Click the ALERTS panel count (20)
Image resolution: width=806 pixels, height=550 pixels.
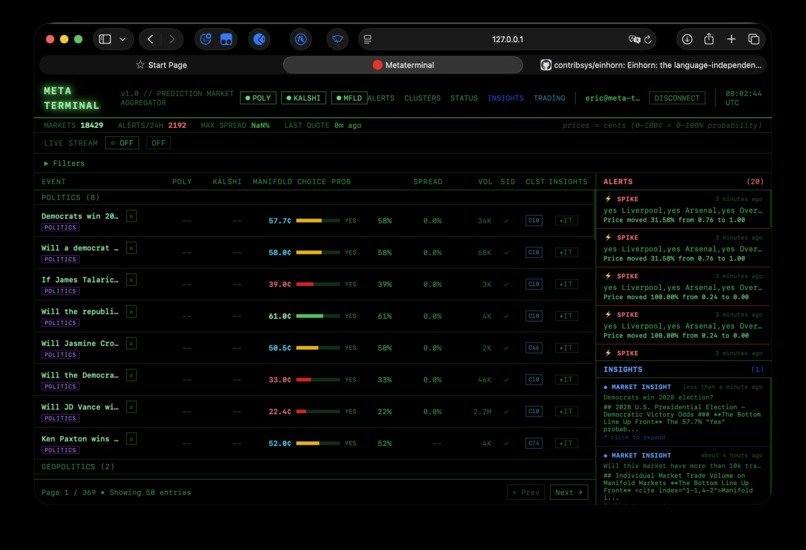coord(755,182)
